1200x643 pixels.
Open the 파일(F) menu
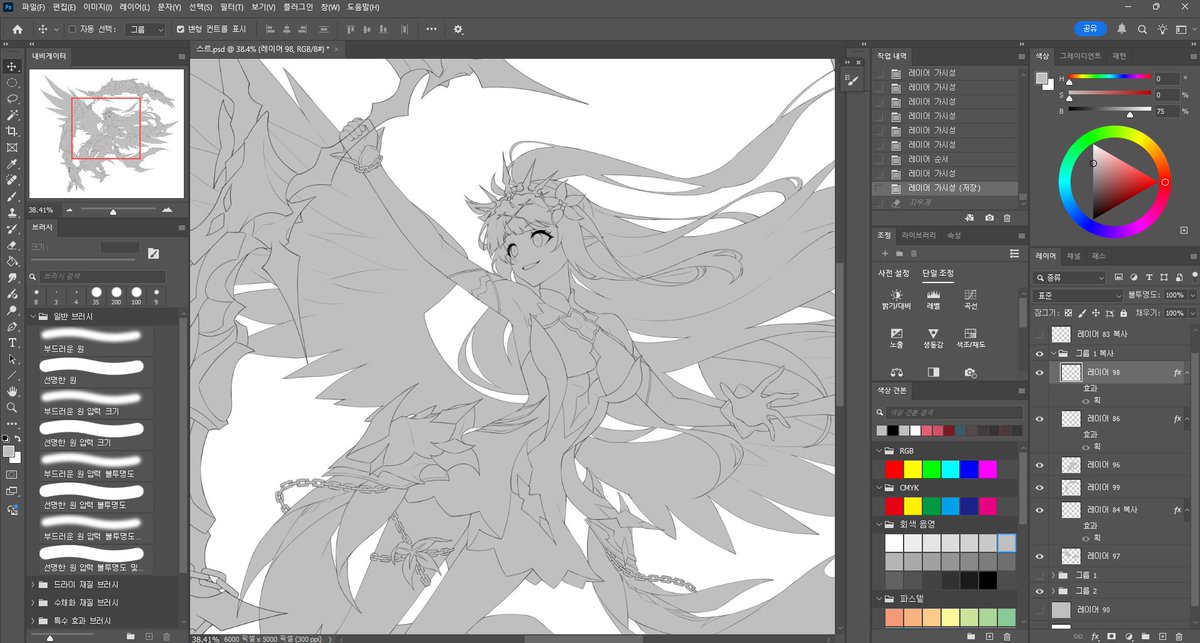[34, 7]
